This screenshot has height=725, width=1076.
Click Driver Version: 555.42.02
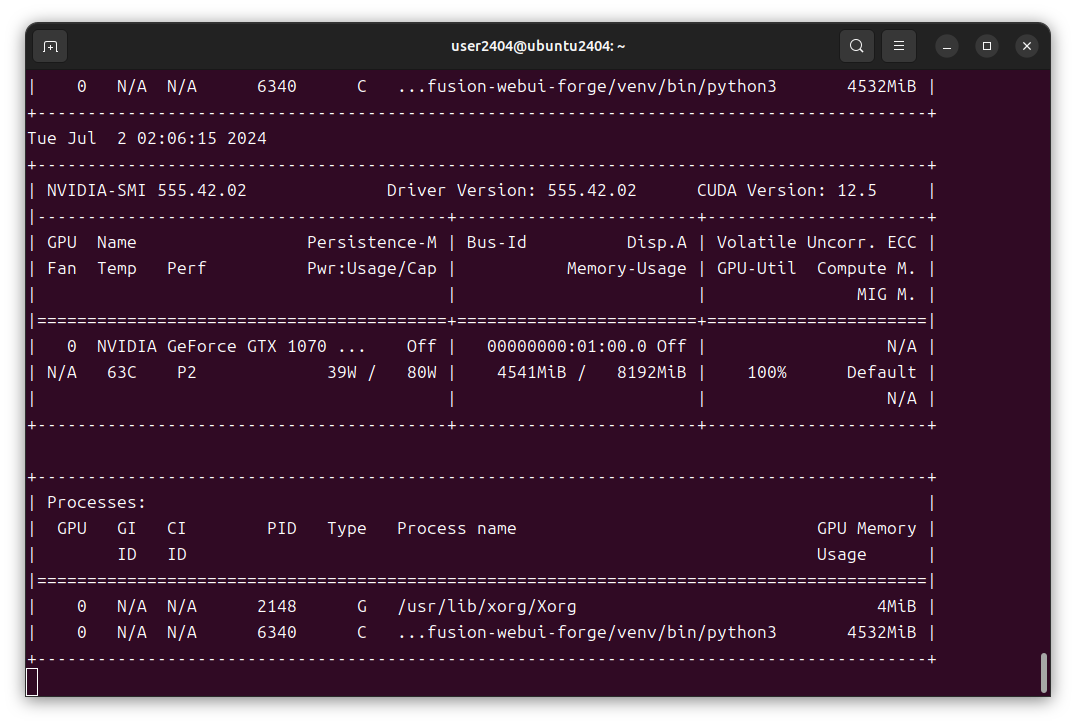point(511,191)
